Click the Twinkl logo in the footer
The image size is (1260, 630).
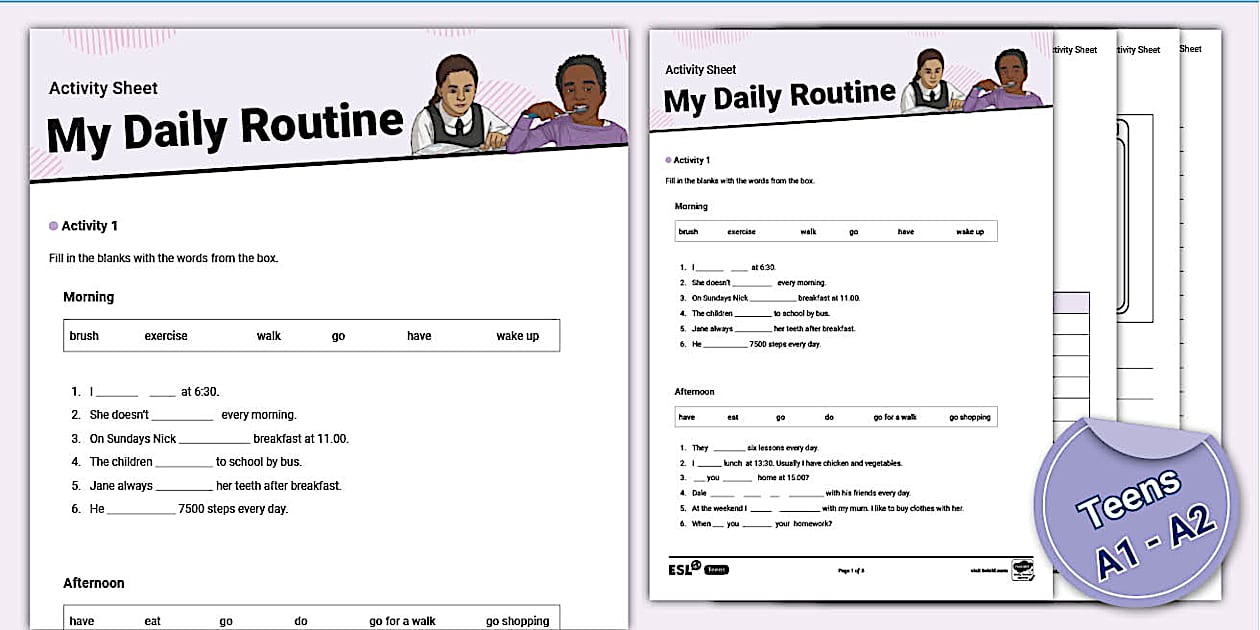pos(1021,569)
